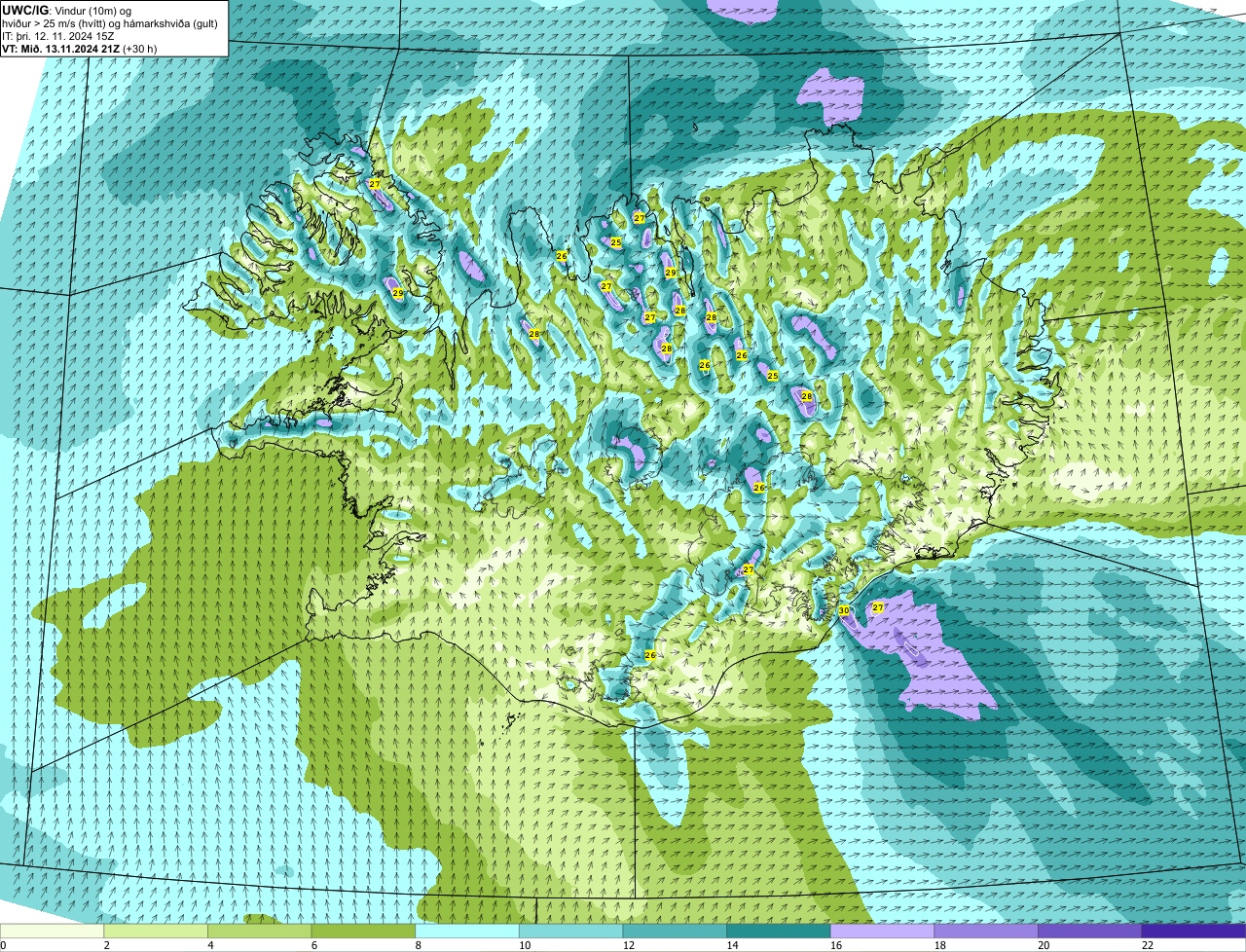Click the 27 gust marker beside the 30 marker
This screenshot has width=1246, height=952.
click(878, 607)
